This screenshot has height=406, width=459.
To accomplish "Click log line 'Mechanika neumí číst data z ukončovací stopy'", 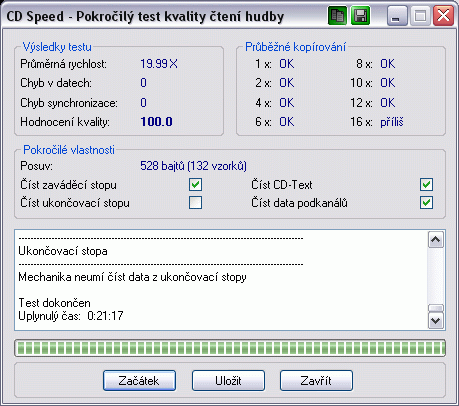I will coord(132,277).
